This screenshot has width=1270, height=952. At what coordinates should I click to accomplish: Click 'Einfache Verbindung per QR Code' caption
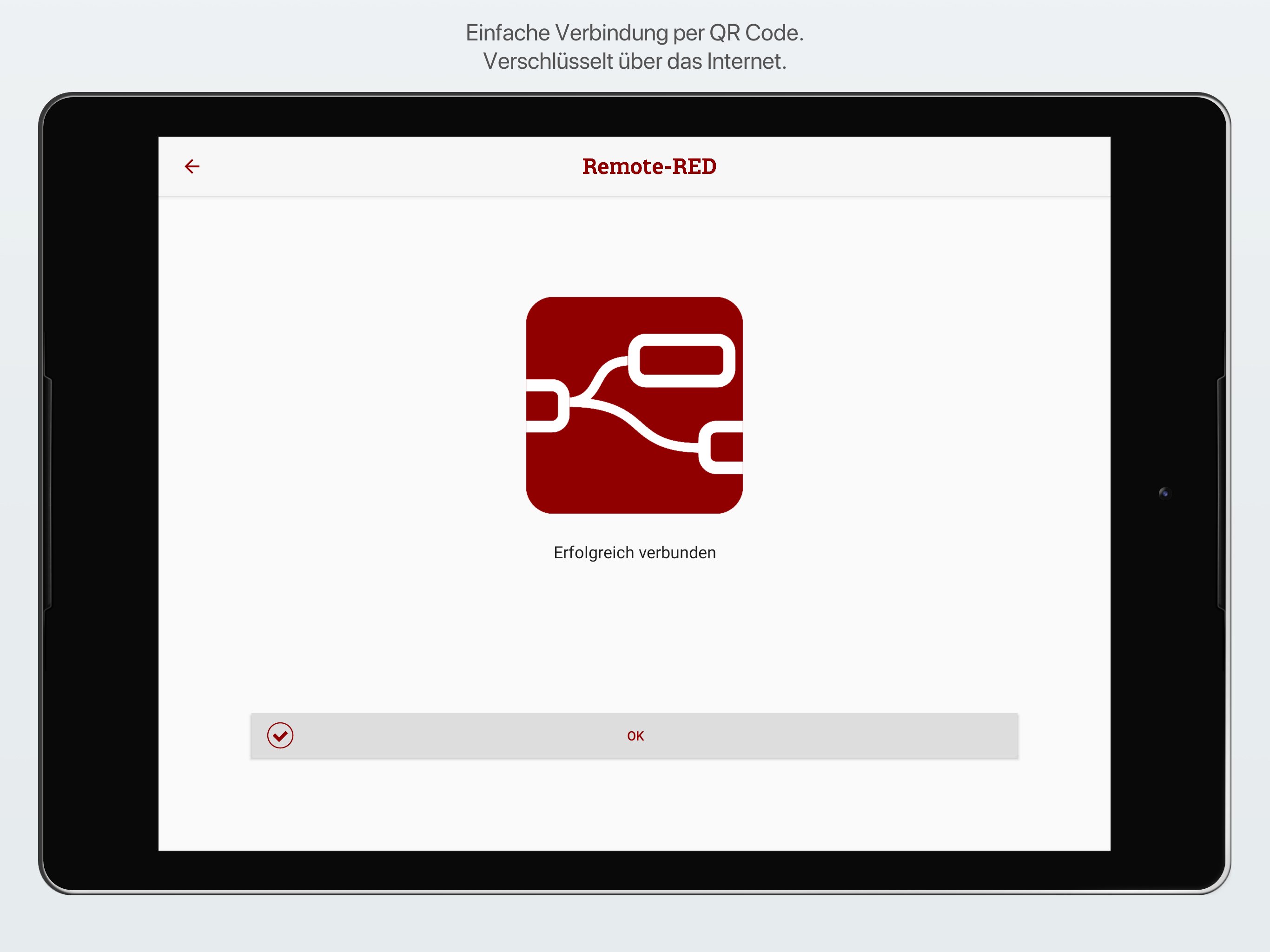click(x=634, y=33)
